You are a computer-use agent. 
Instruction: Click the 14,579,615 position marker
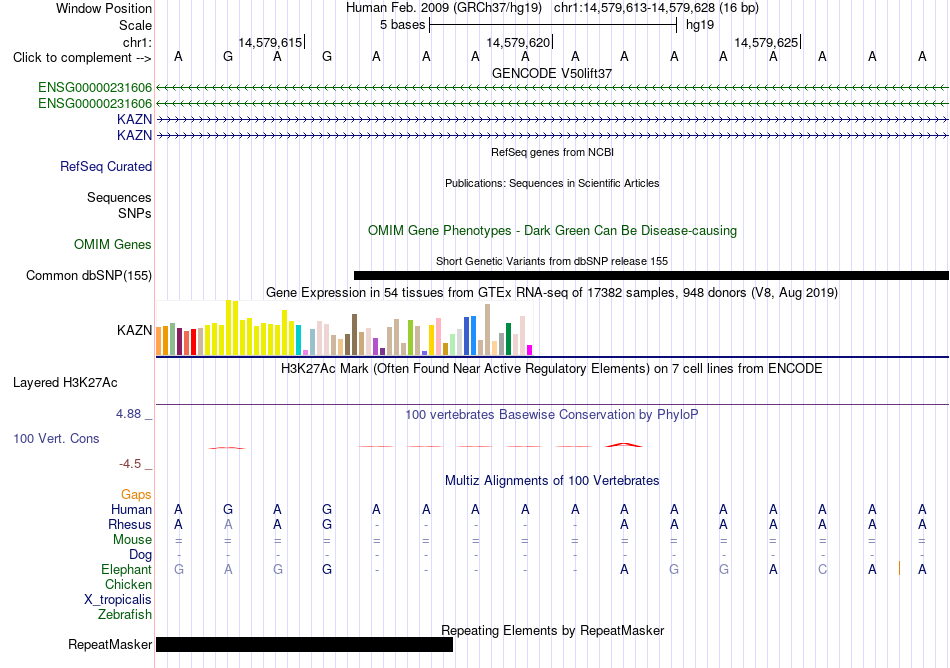(x=271, y=42)
